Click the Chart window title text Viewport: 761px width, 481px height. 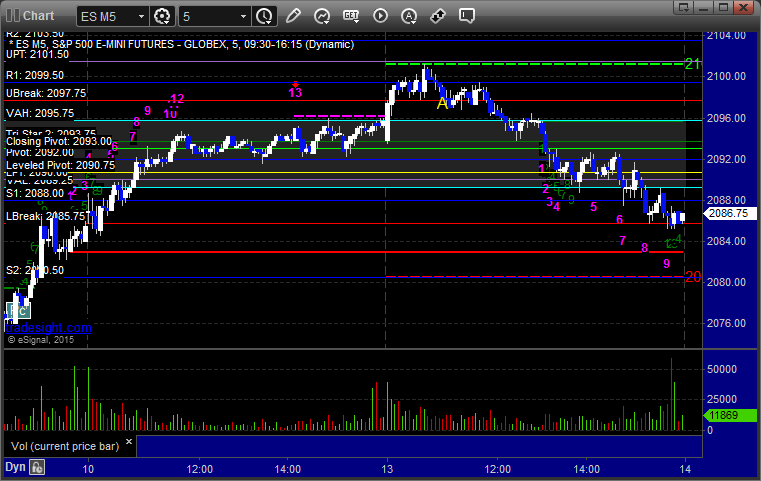tap(38, 16)
